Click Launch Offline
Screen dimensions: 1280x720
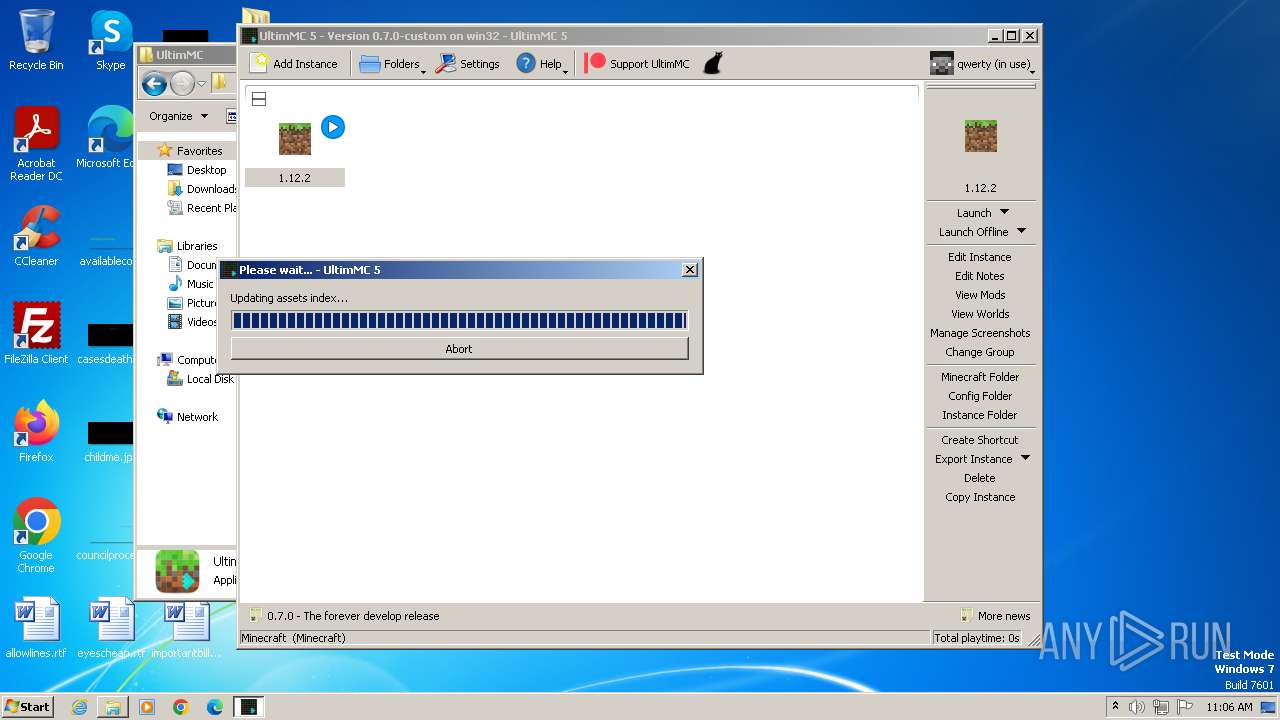click(973, 231)
